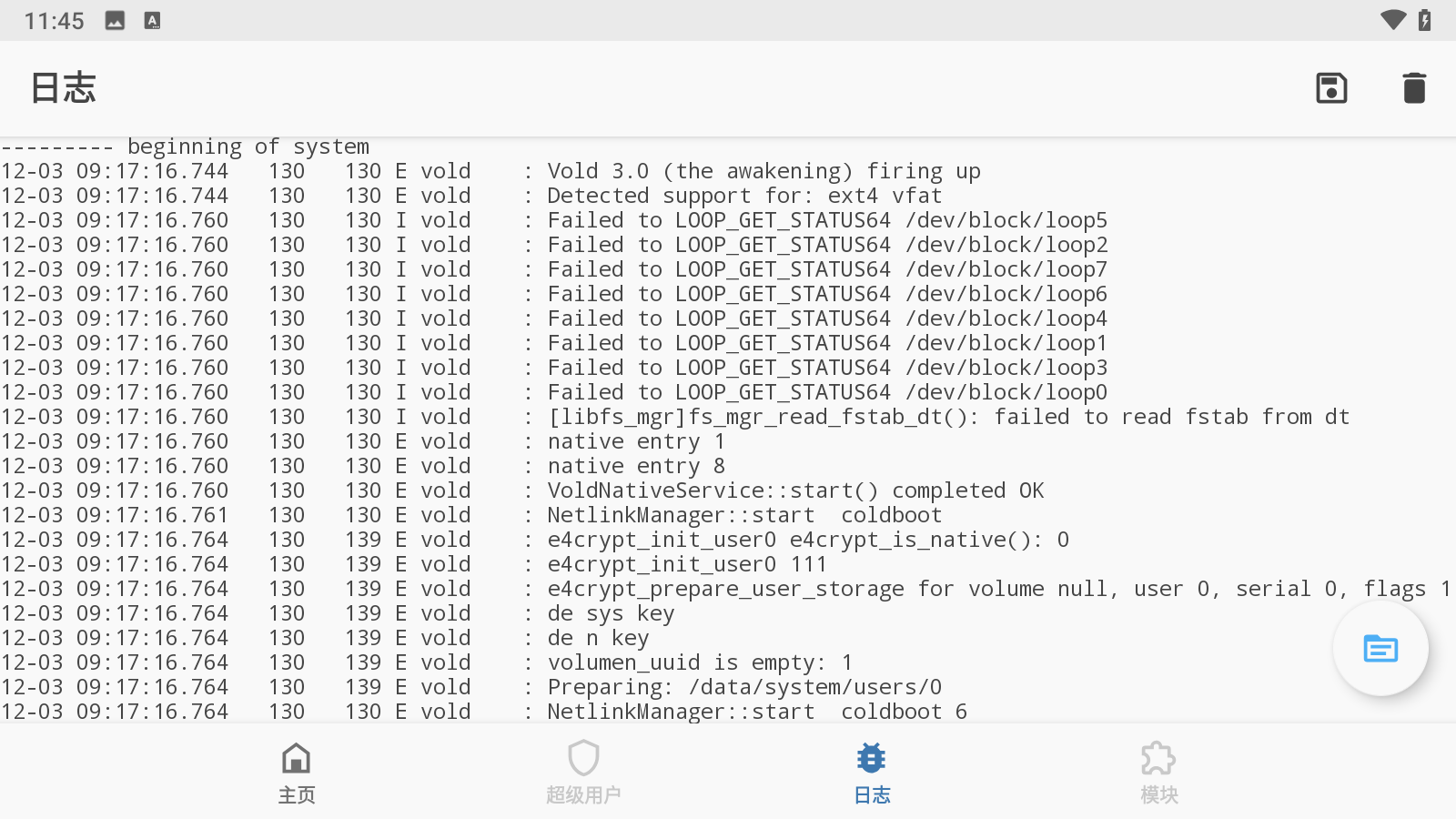Switch to the 超级用户 superuser tab
The image size is (1456, 819).
coord(583,773)
